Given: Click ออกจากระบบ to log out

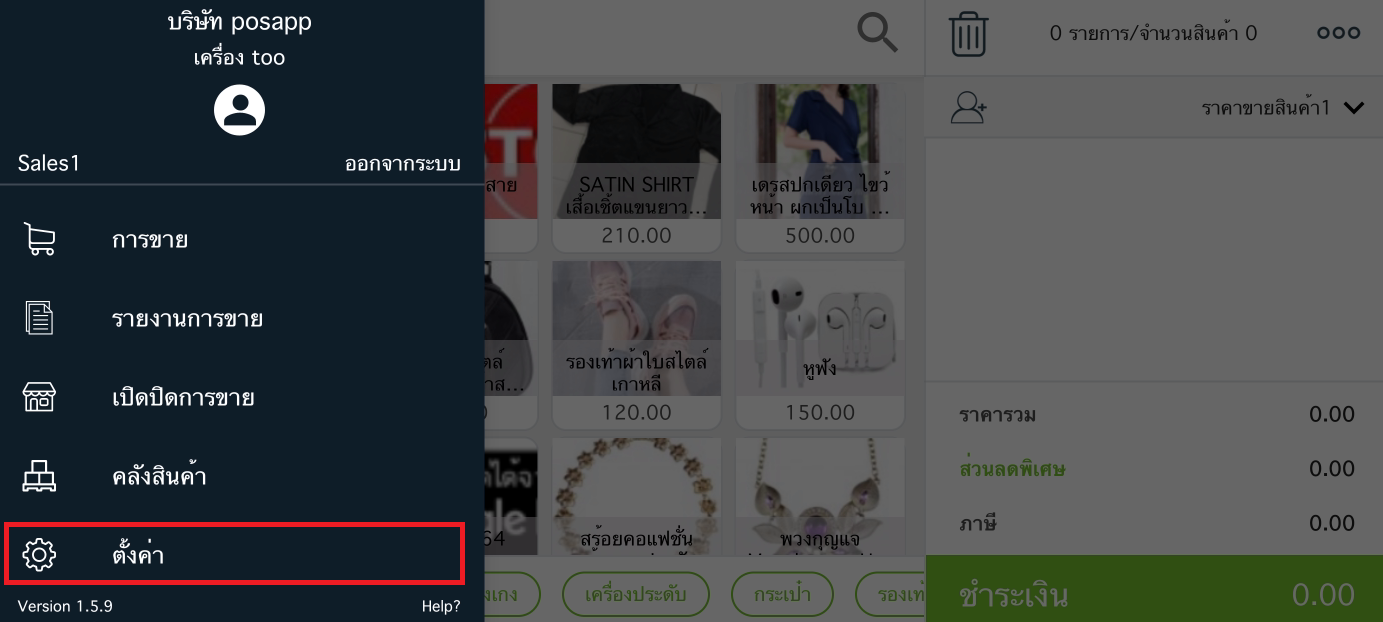Looking at the screenshot, I should coord(403,164).
